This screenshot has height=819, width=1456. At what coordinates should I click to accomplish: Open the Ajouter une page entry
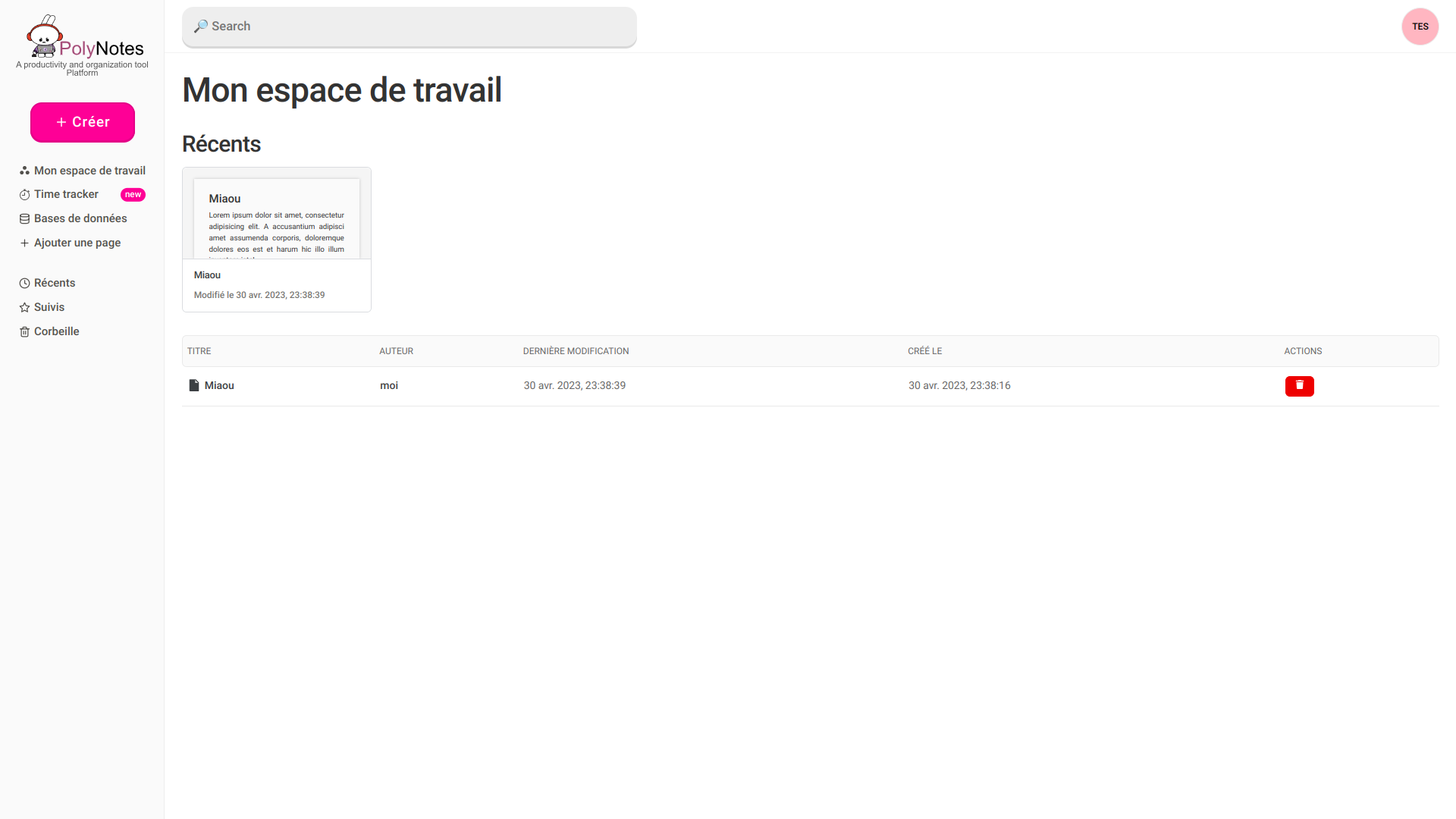tap(77, 243)
